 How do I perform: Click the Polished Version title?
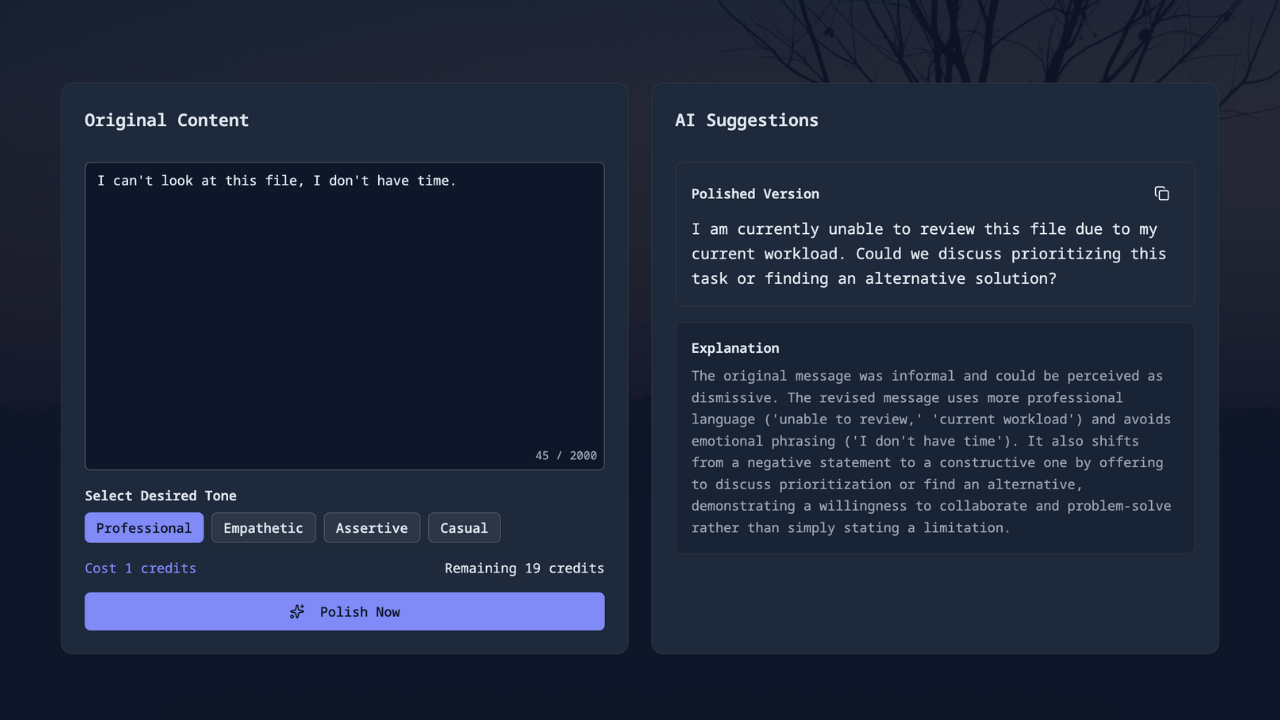pyautogui.click(x=755, y=194)
